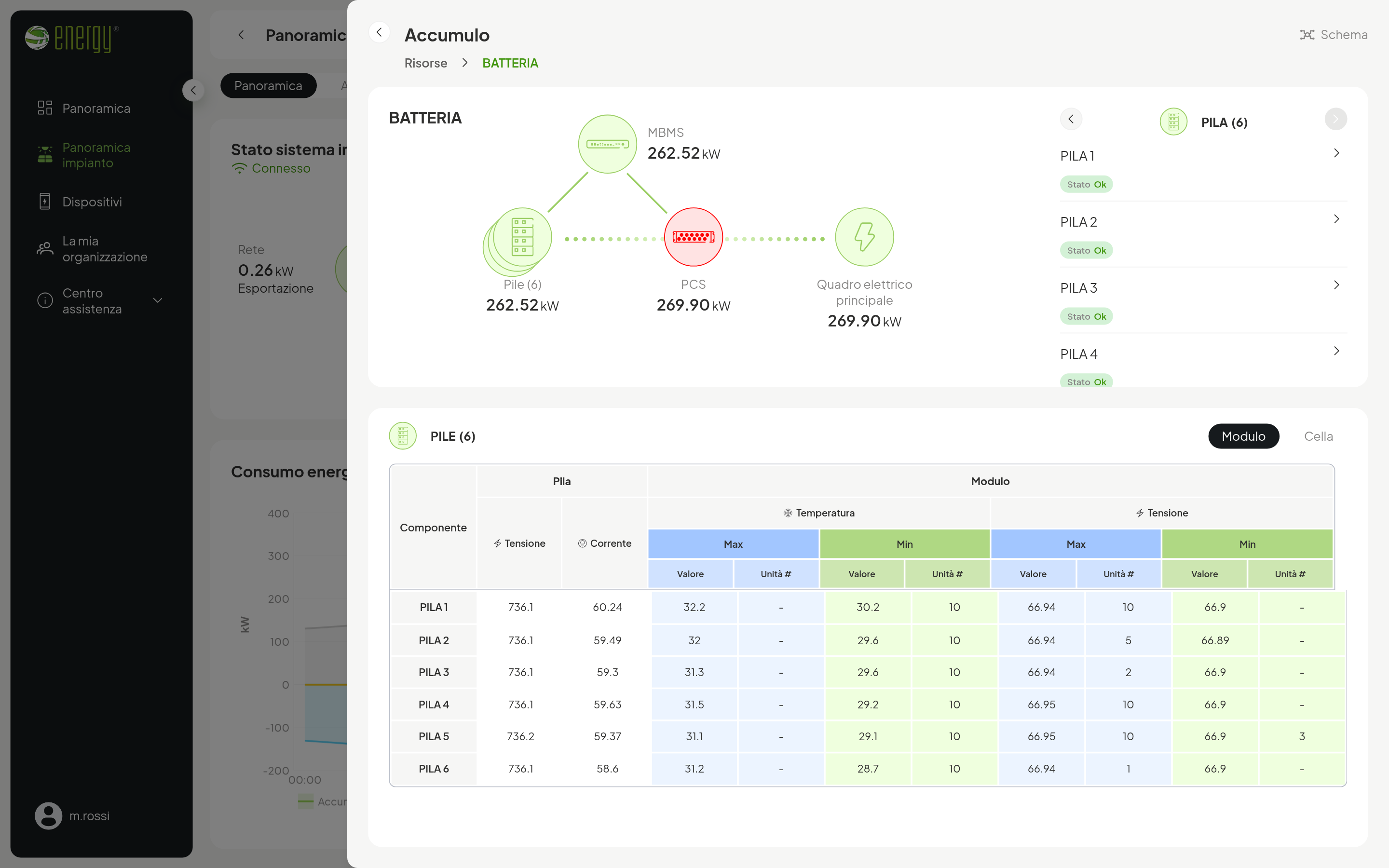Screen dimensions: 1389x868
Task: Collapse the left sidebar with arrow button
Action: click(x=193, y=90)
